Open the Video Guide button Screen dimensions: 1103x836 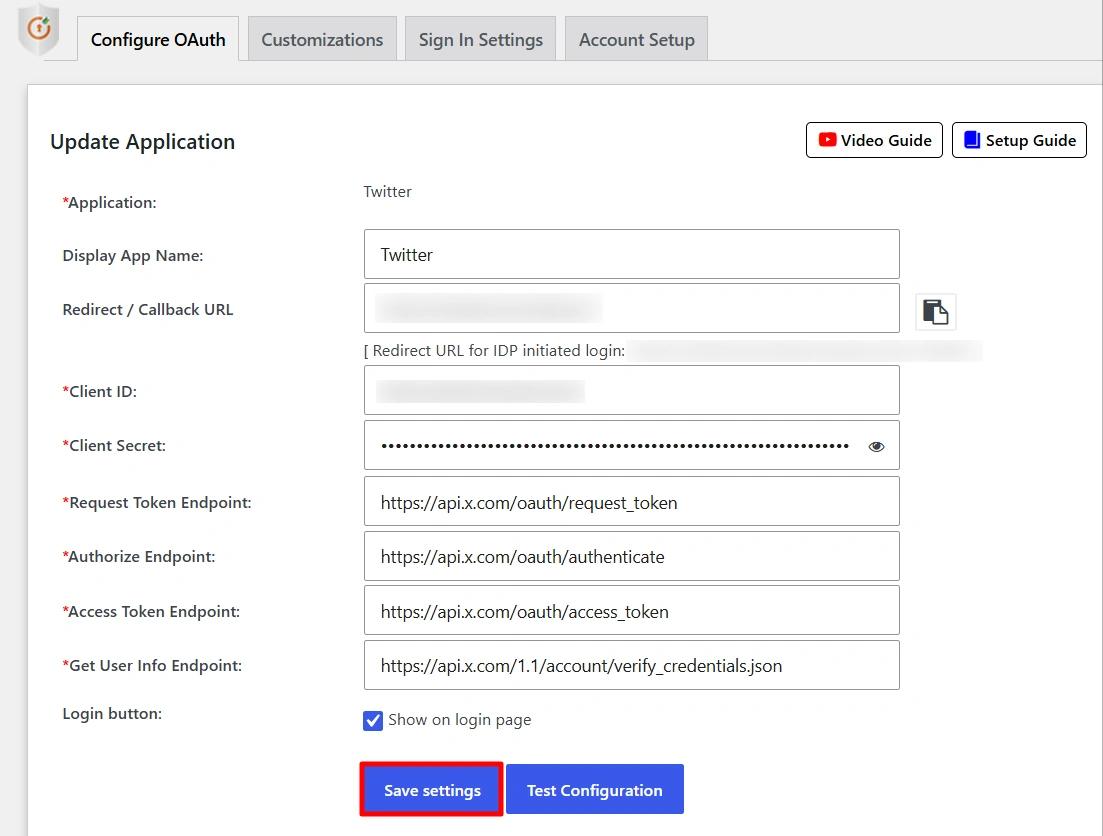874,140
